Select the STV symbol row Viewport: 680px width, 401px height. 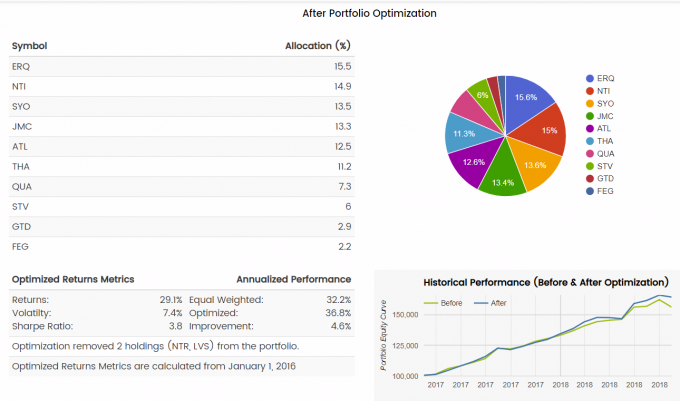pyautogui.click(x=182, y=207)
